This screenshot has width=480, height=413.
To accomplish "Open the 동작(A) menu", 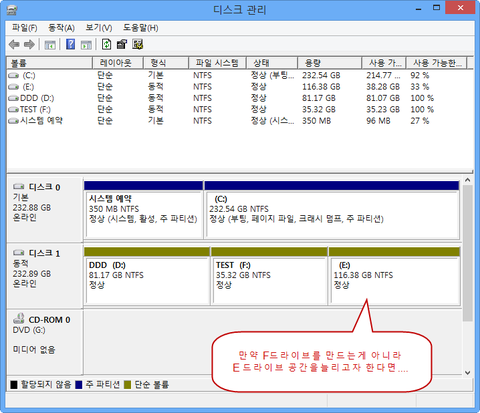I will point(61,28).
